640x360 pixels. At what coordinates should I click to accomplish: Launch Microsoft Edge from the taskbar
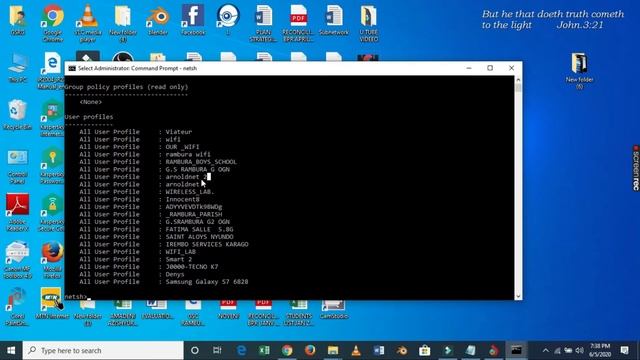point(241,350)
